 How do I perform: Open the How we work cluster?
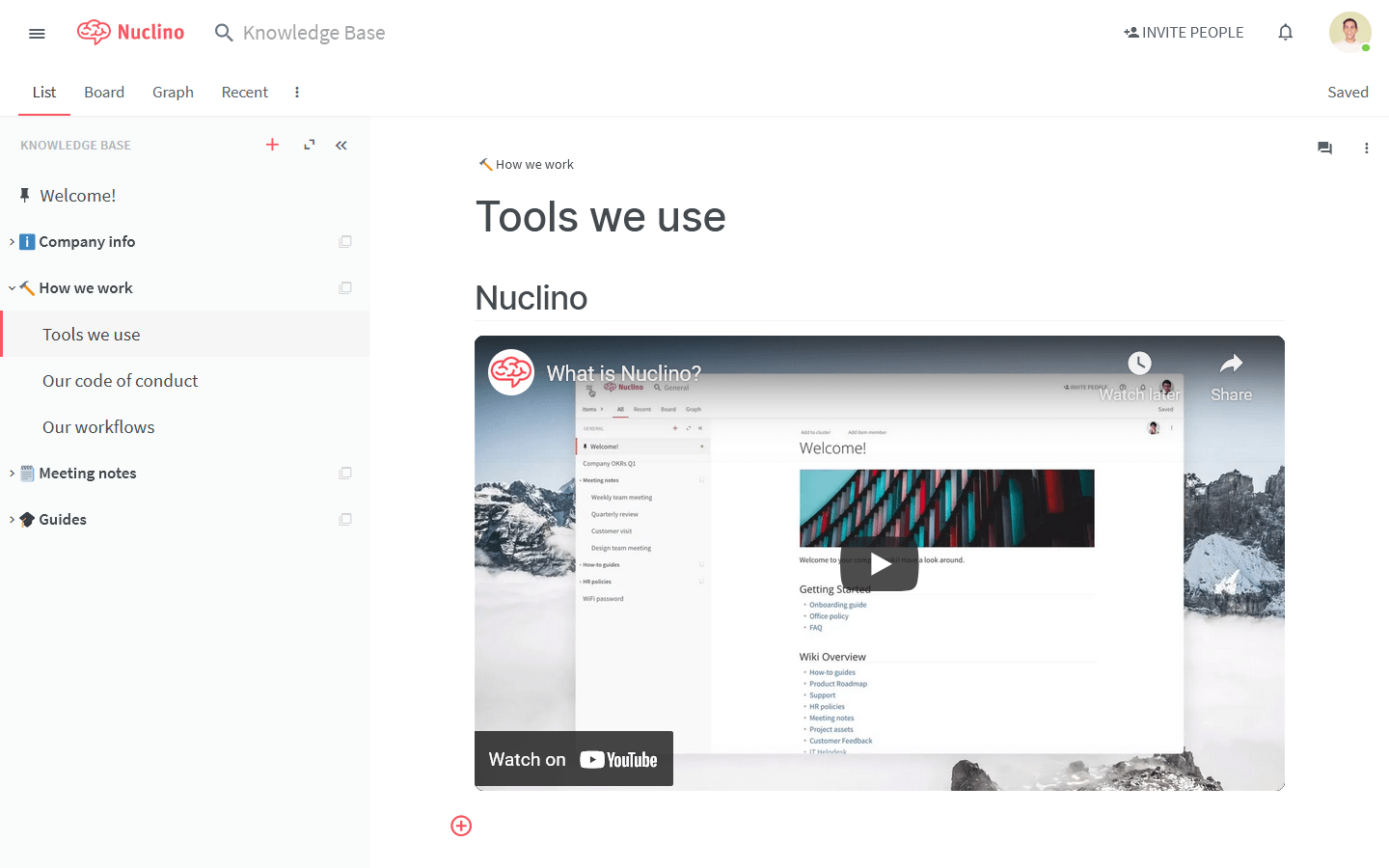pos(86,288)
